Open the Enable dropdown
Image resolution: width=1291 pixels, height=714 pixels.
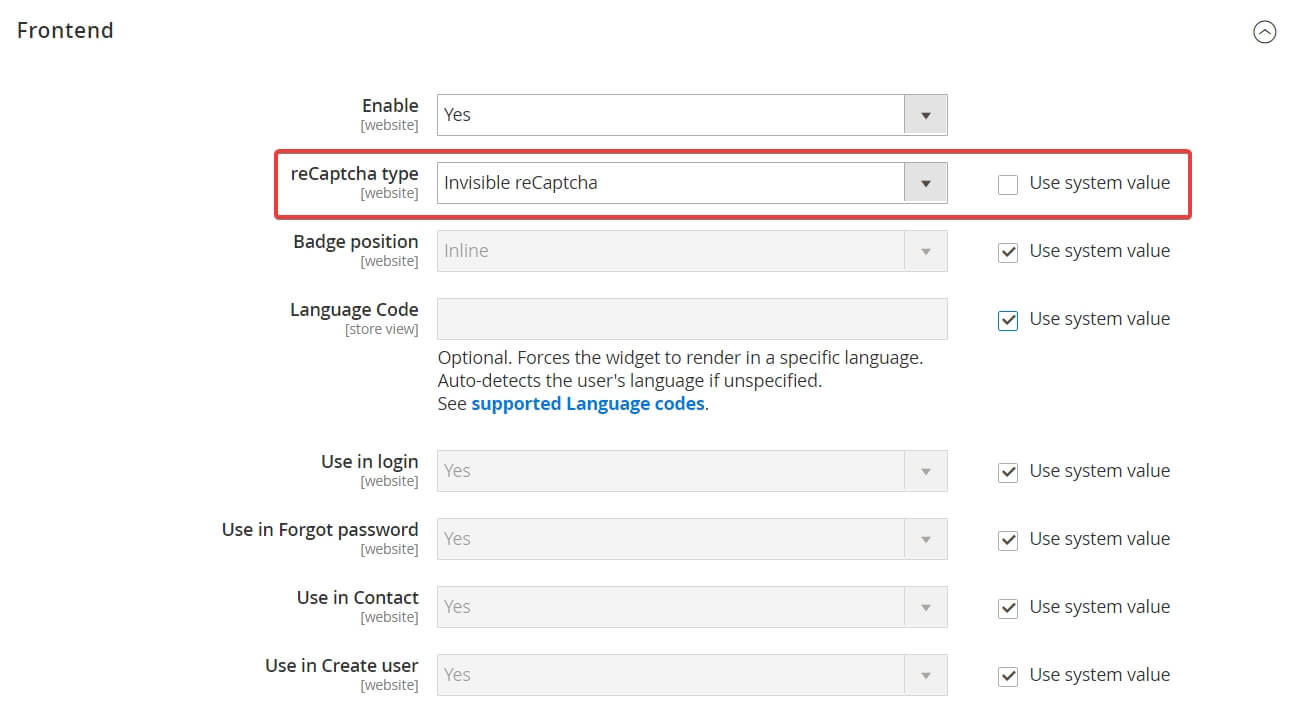tap(691, 115)
